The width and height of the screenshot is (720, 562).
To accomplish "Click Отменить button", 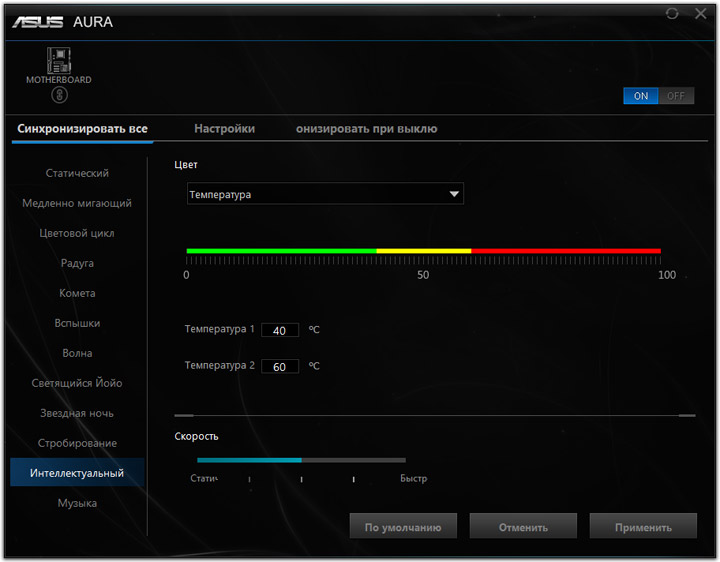I will (523, 526).
